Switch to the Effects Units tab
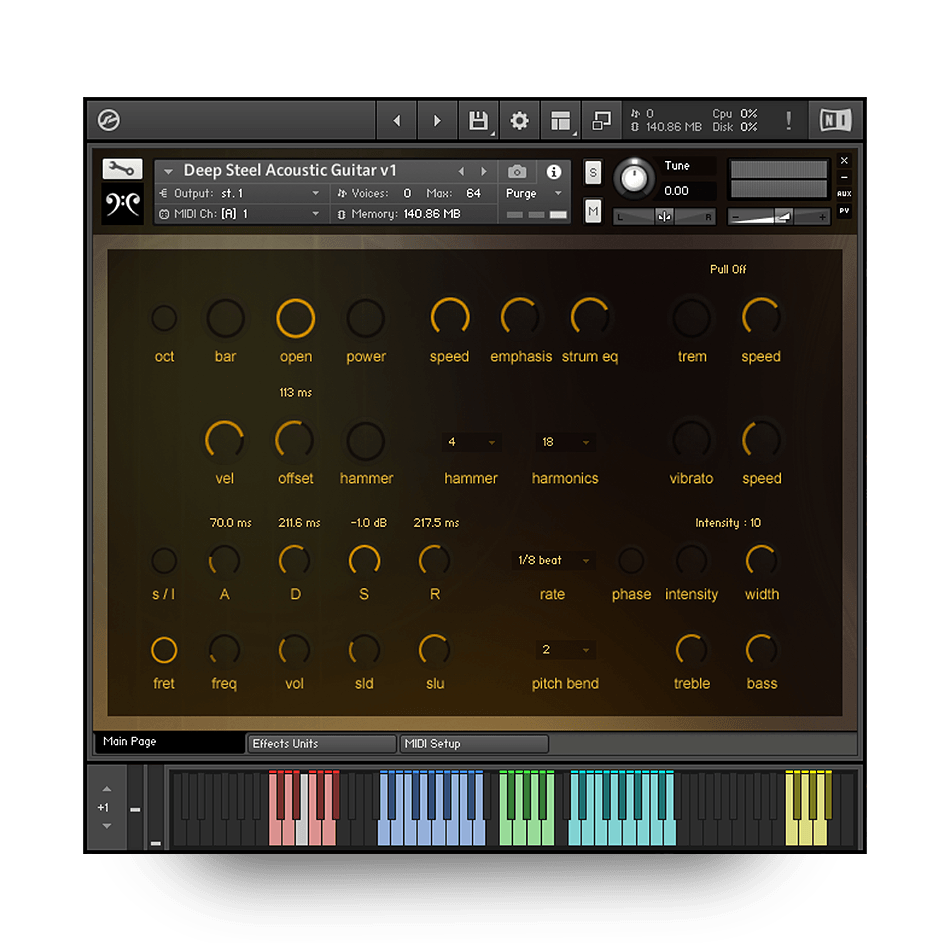The height and width of the screenshot is (950, 950). [x=322, y=743]
